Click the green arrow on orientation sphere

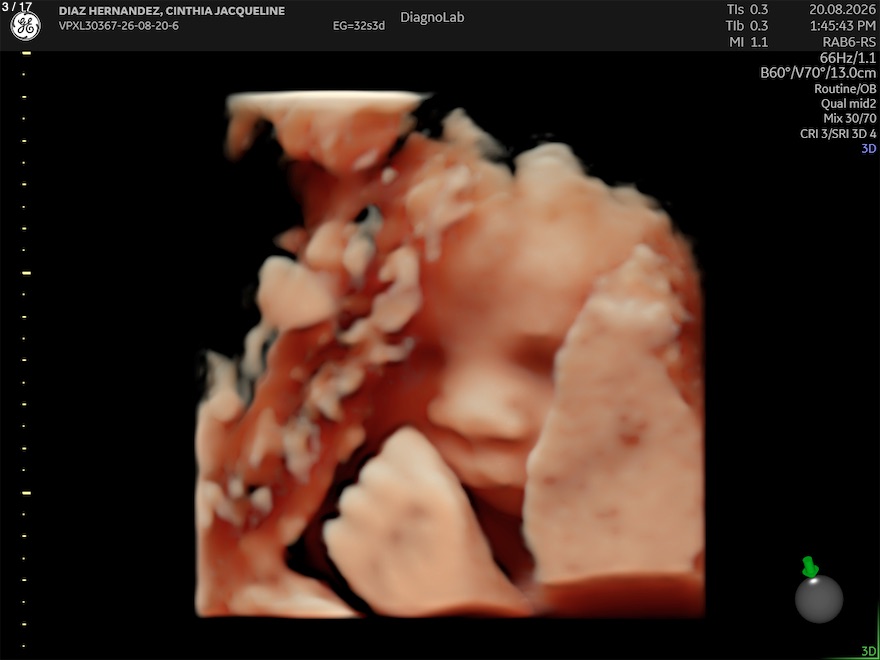(x=809, y=566)
